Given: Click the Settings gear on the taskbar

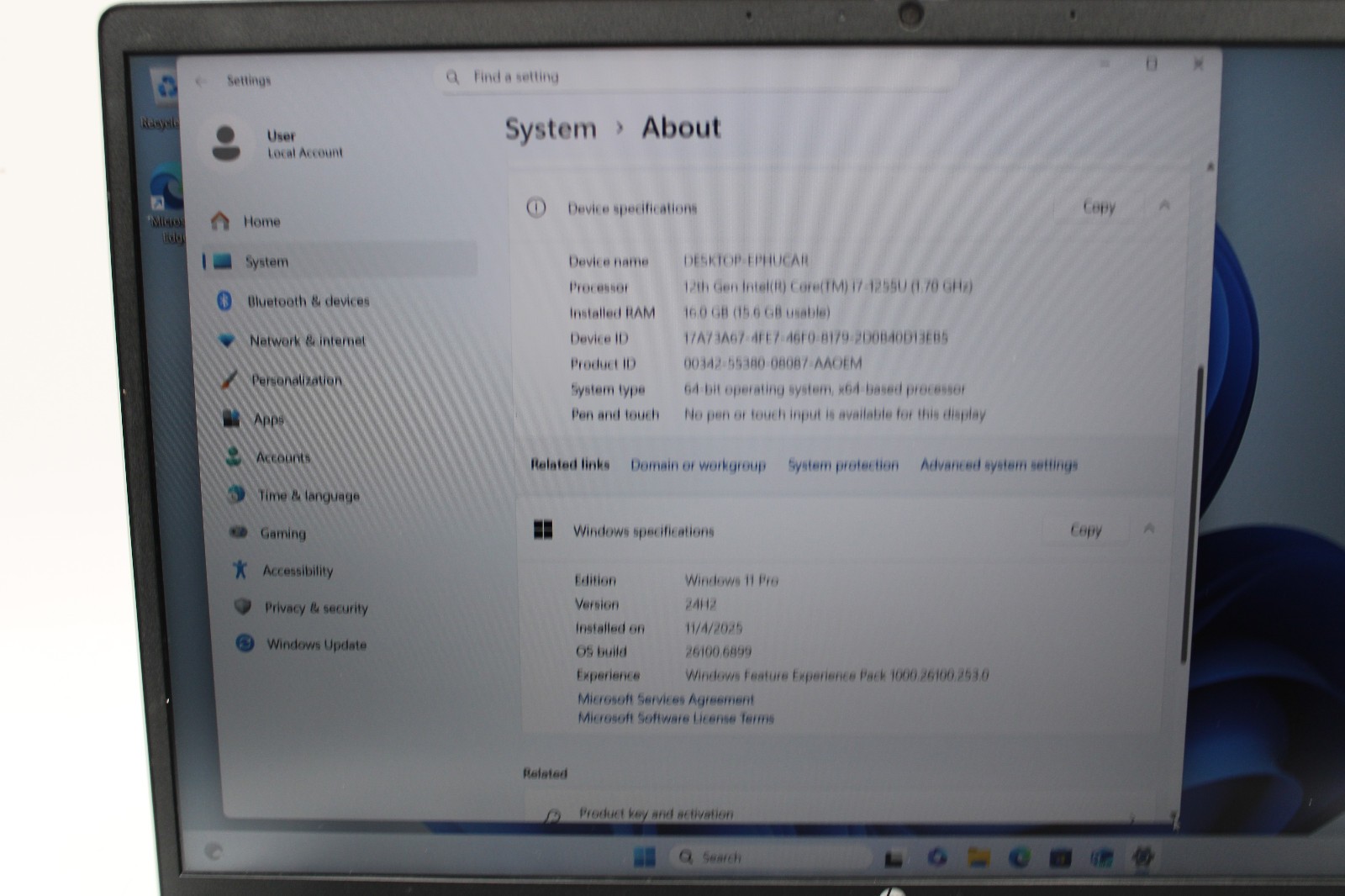Looking at the screenshot, I should [x=1142, y=856].
